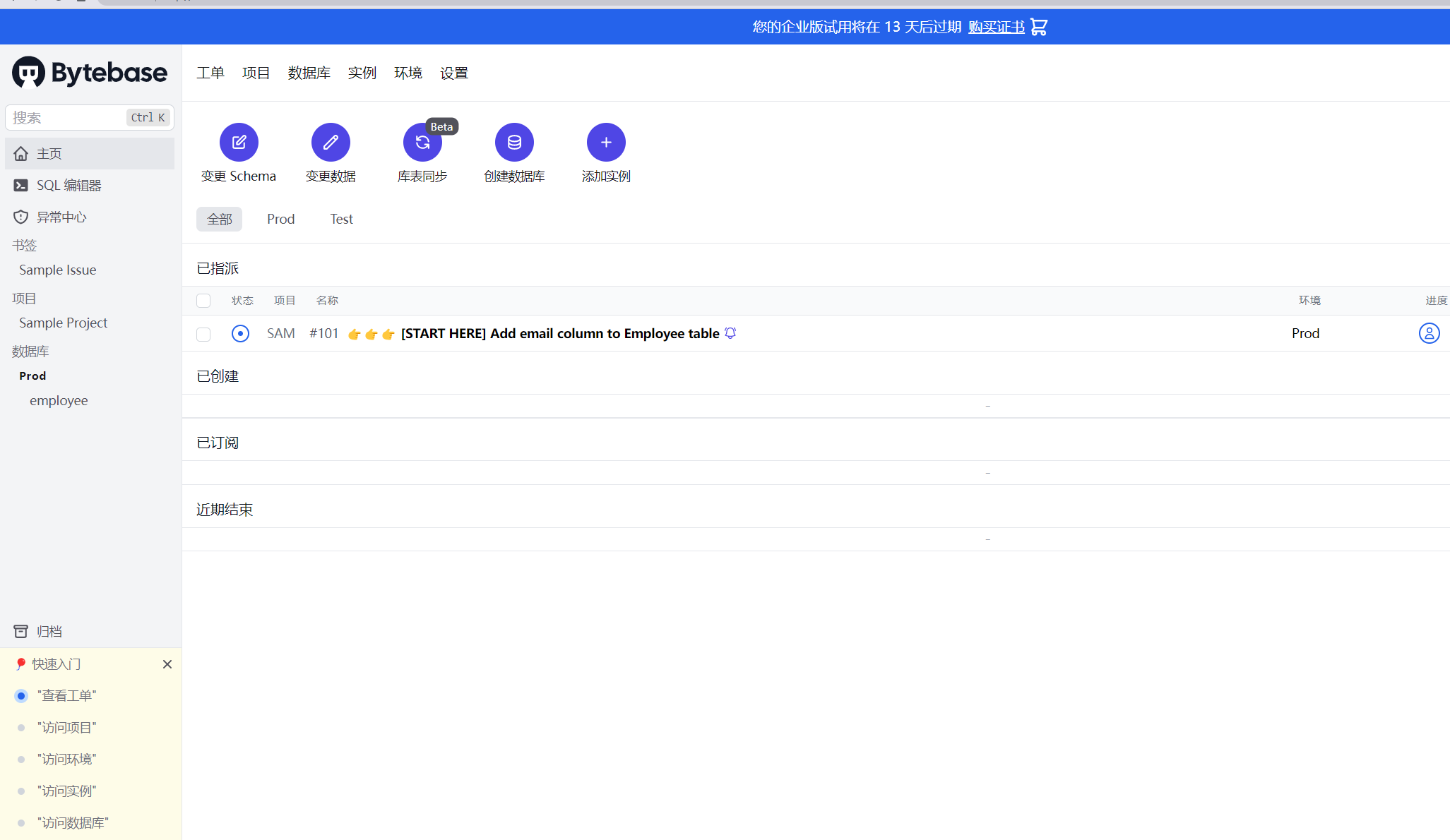Open the employee database in sidebar
Screen dimensions: 1450x840
[x=59, y=400]
